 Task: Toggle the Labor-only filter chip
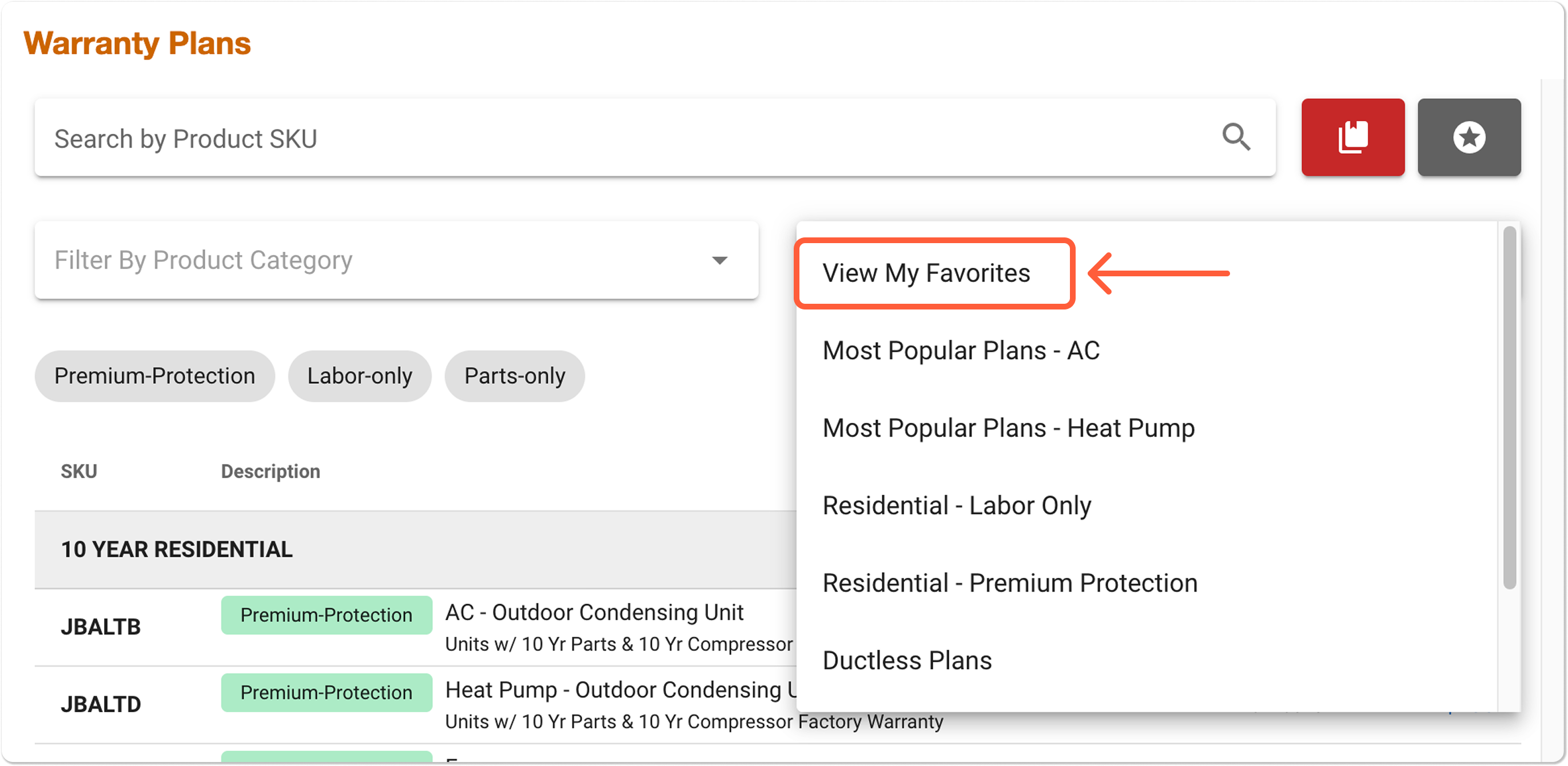(x=360, y=376)
